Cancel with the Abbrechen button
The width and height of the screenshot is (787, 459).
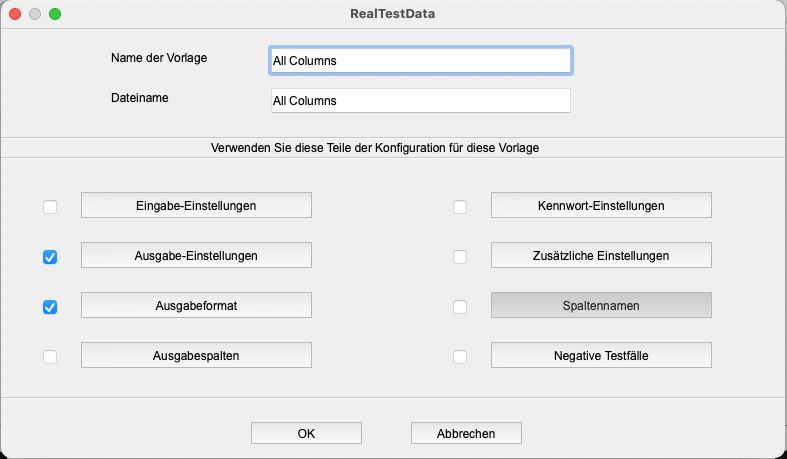coord(466,433)
